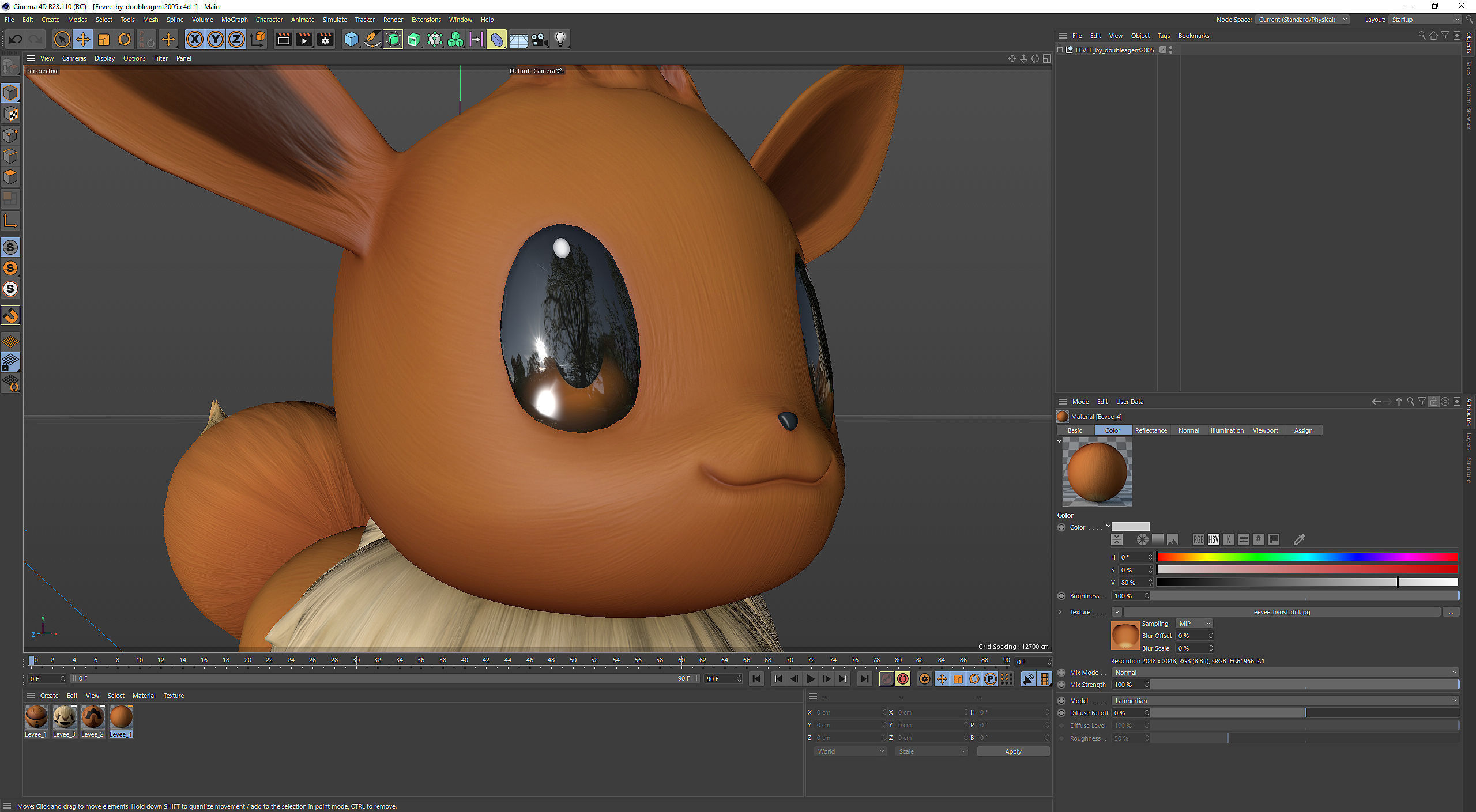This screenshot has height=812, width=1476.
Task: Open Model Lambertian dropdown
Action: (x=1285, y=701)
